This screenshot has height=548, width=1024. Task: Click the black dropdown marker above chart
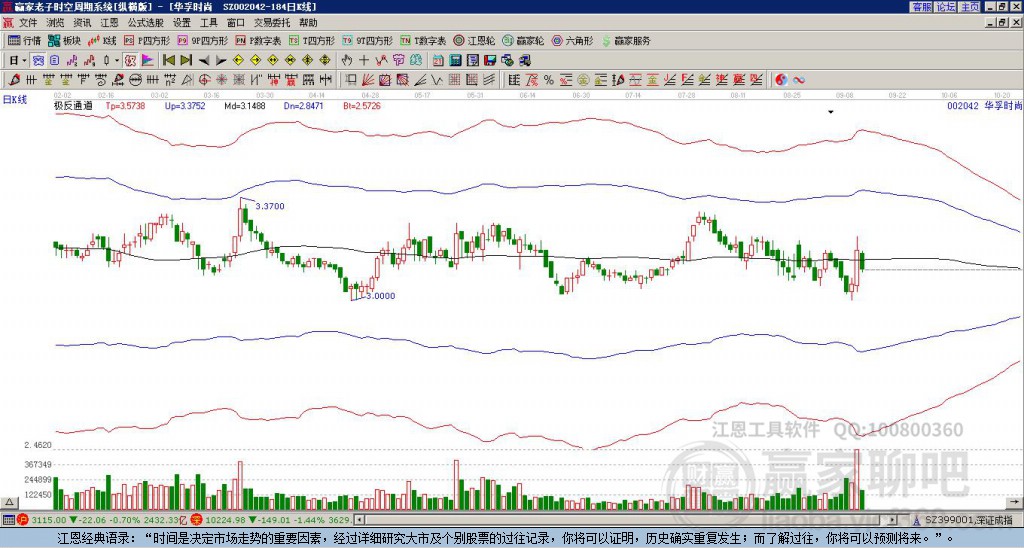click(x=831, y=112)
